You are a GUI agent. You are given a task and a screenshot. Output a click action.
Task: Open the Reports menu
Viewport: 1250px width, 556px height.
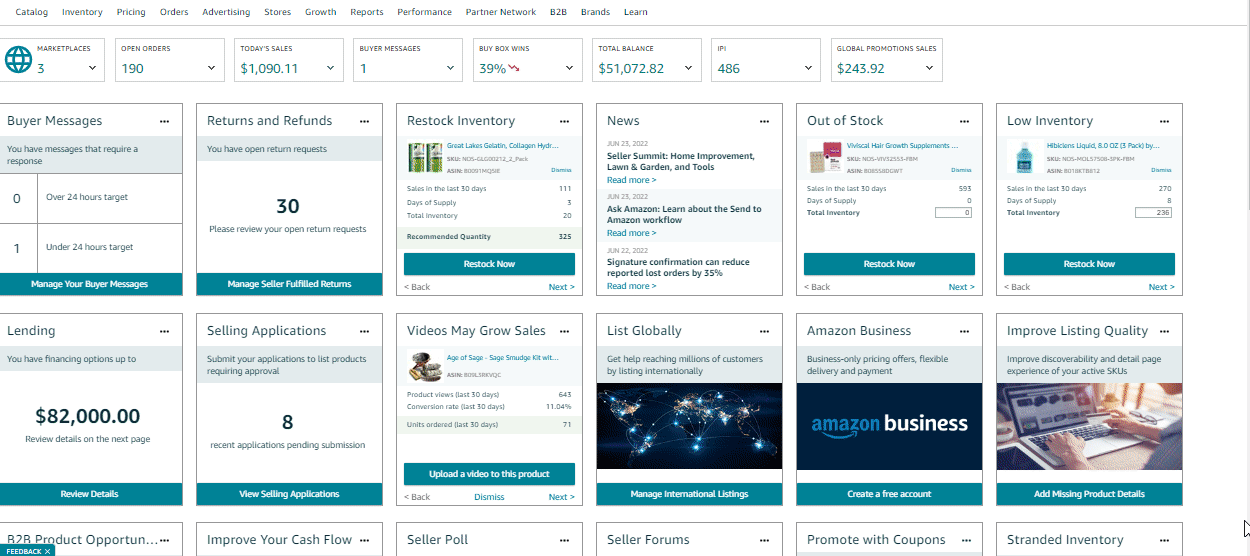[x=367, y=12]
